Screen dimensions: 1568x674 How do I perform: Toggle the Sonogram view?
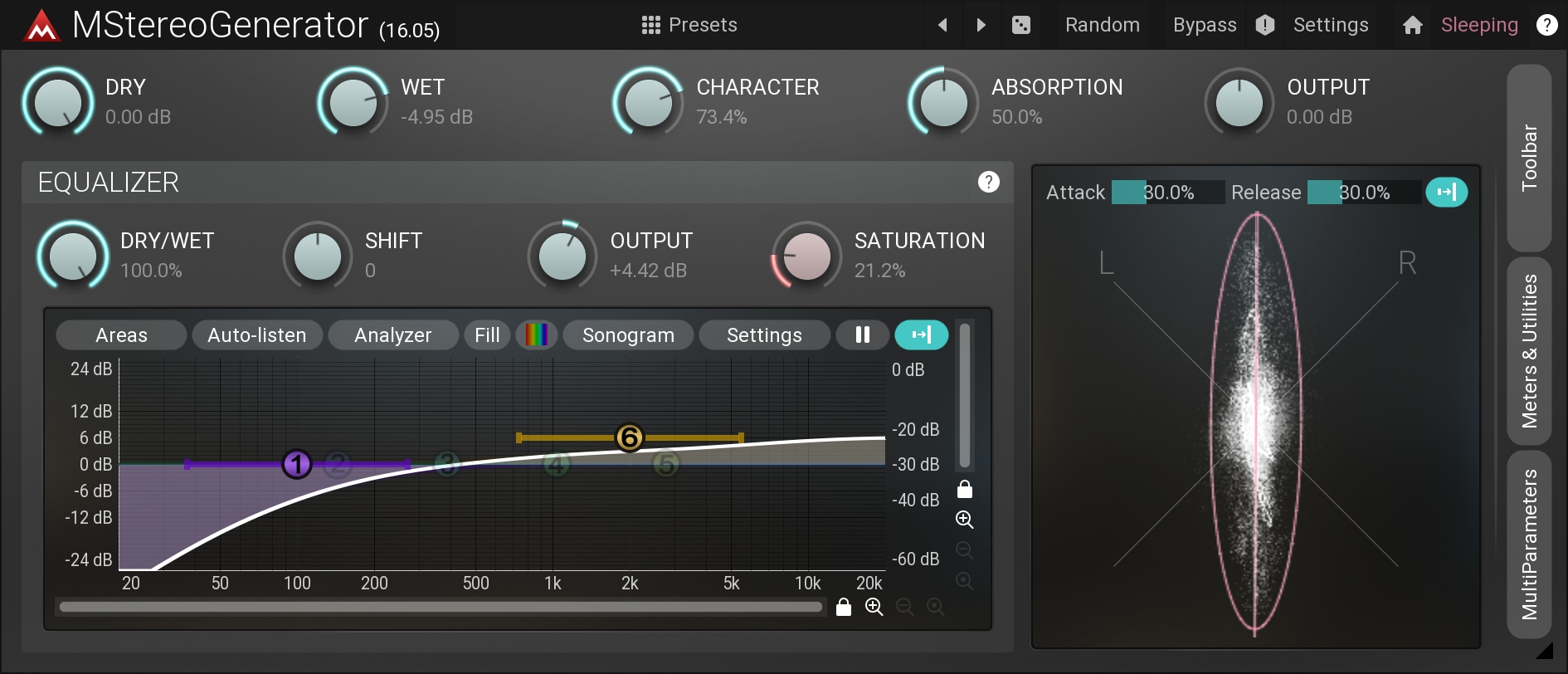[628, 335]
